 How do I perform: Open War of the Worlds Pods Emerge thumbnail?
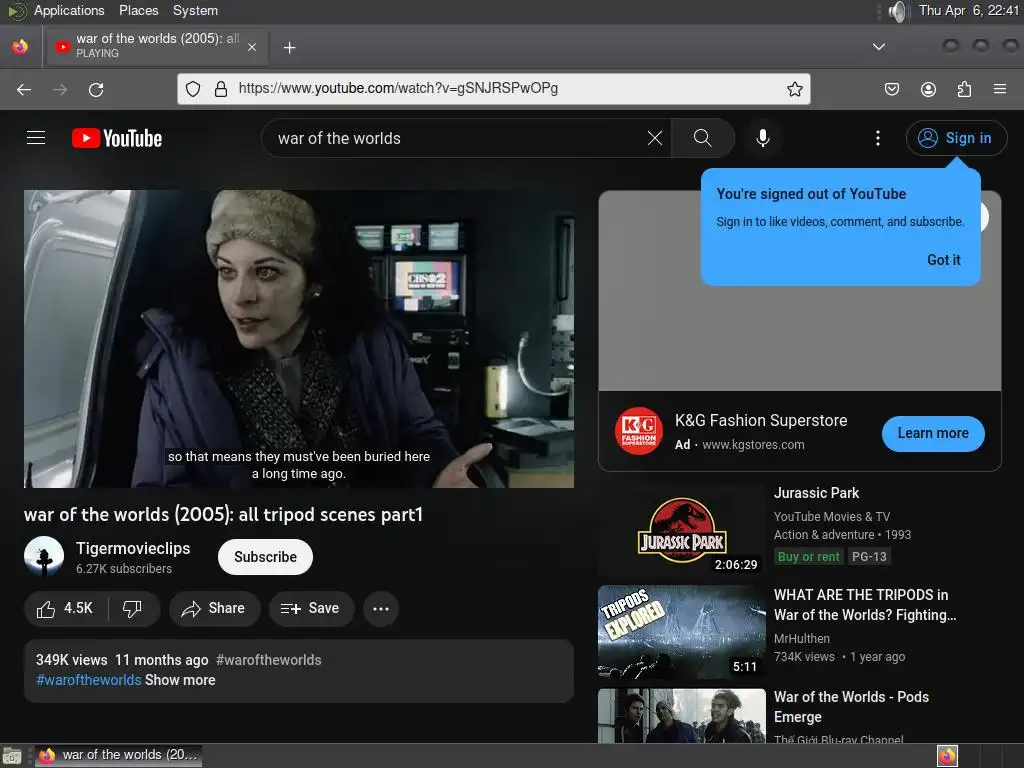pyautogui.click(x=682, y=715)
